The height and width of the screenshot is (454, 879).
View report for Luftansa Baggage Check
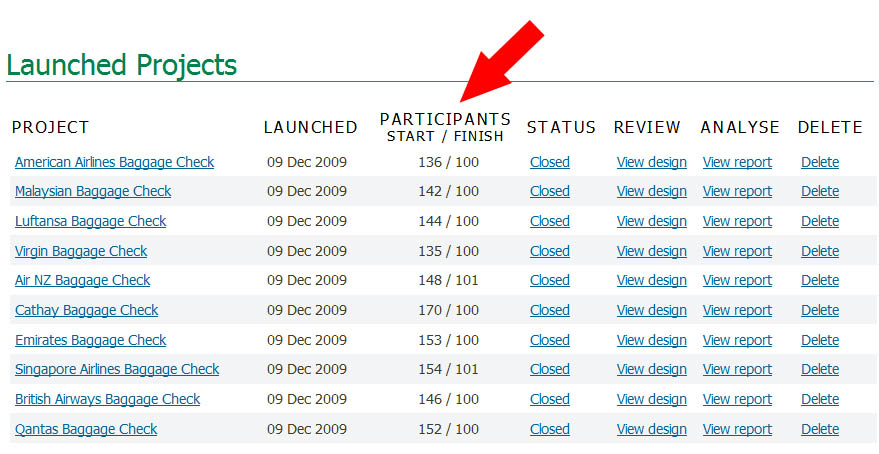pyautogui.click(x=737, y=221)
